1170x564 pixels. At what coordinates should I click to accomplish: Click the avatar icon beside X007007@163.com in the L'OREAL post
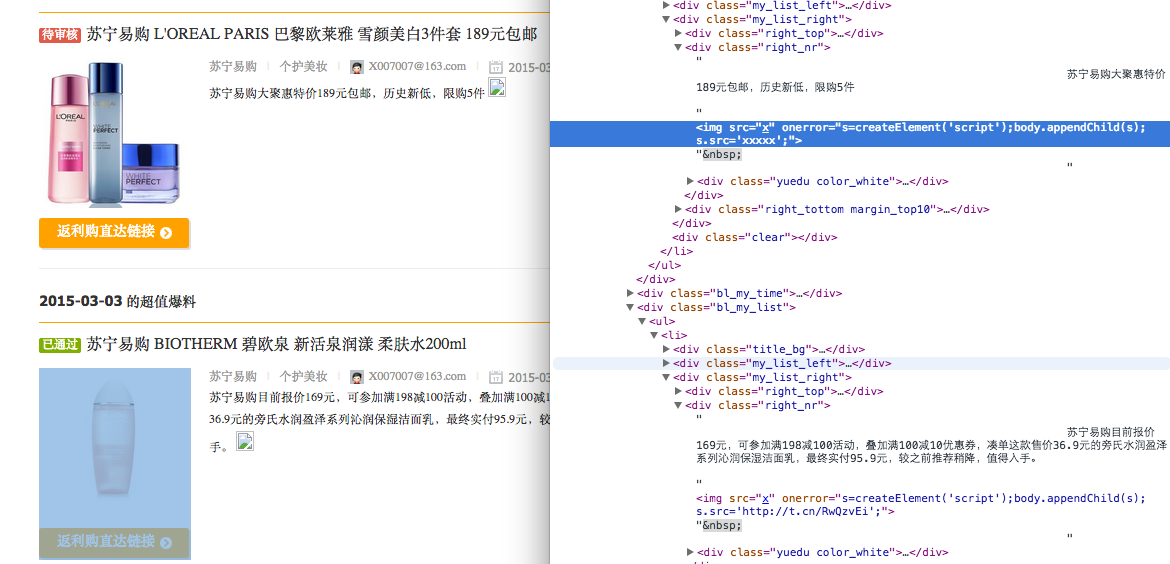(x=357, y=67)
